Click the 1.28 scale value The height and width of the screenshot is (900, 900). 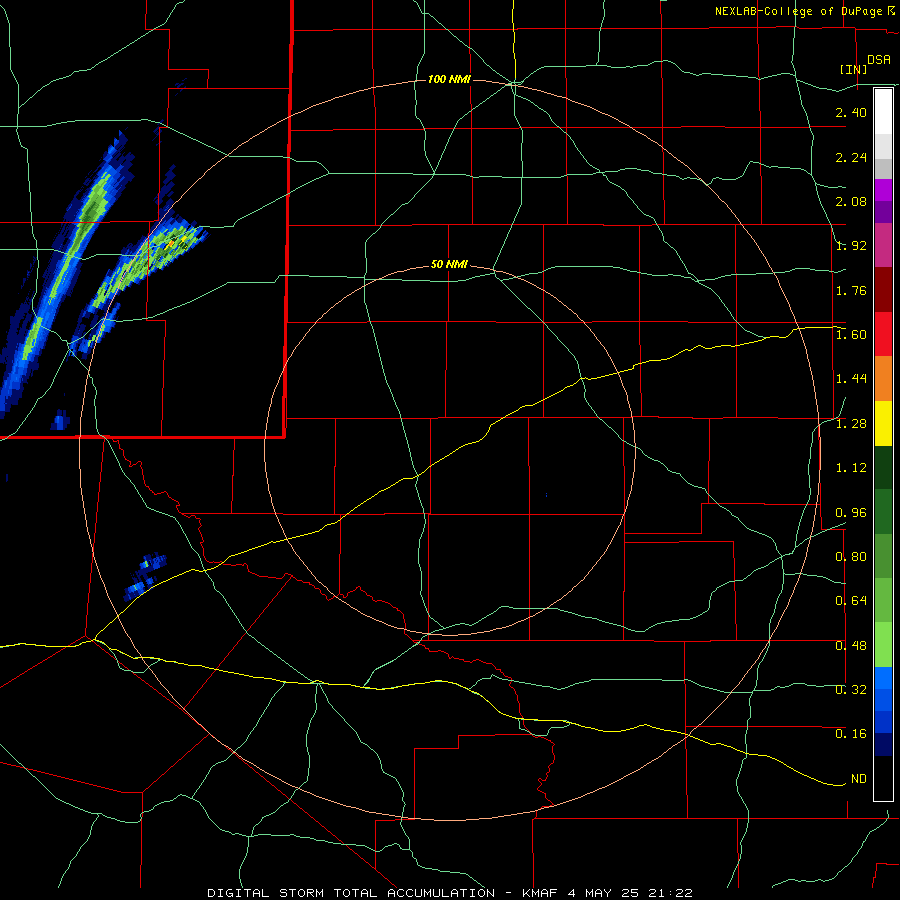851,424
